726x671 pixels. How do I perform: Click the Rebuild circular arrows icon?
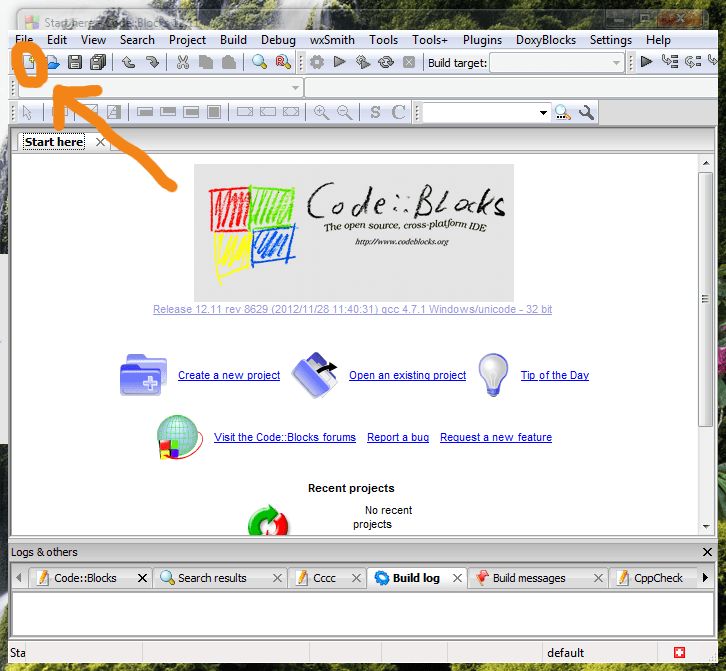(x=386, y=62)
